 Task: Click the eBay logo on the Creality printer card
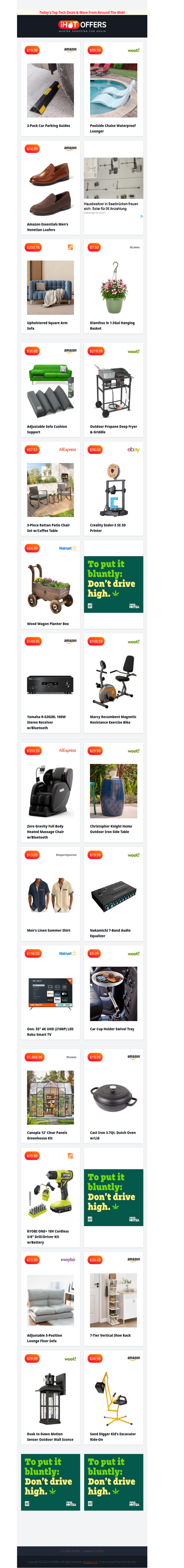133,449
